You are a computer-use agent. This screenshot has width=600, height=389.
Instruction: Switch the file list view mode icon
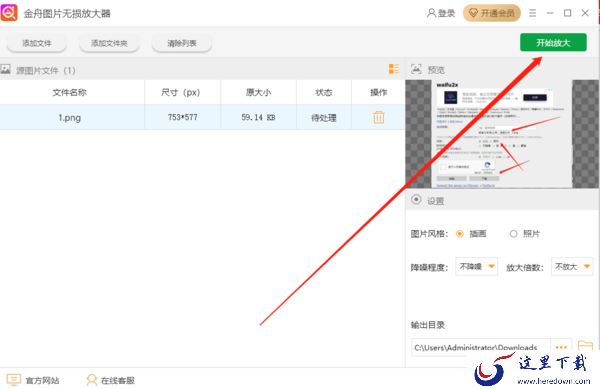393,69
